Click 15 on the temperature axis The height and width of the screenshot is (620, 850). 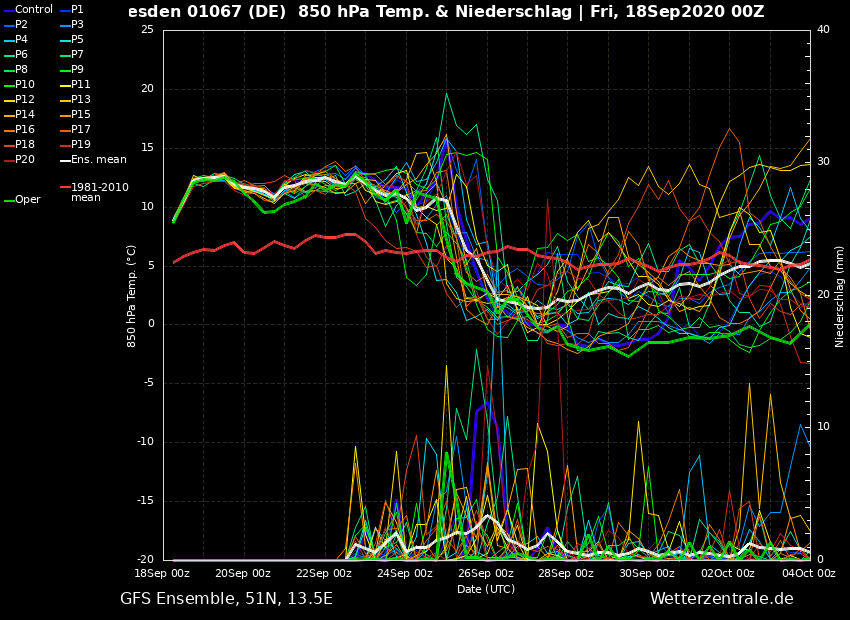147,147
